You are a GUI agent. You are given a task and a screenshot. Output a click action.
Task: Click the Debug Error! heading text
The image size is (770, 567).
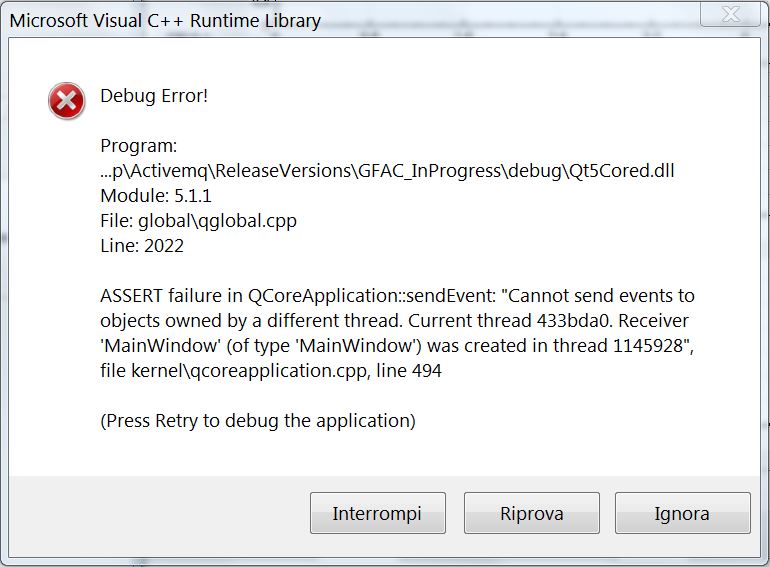[154, 96]
